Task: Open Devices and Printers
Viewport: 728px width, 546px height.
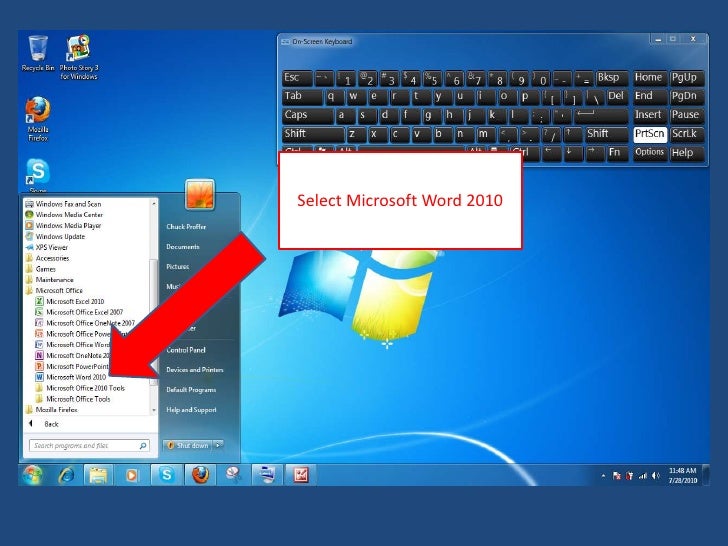Action: pyautogui.click(x=195, y=370)
